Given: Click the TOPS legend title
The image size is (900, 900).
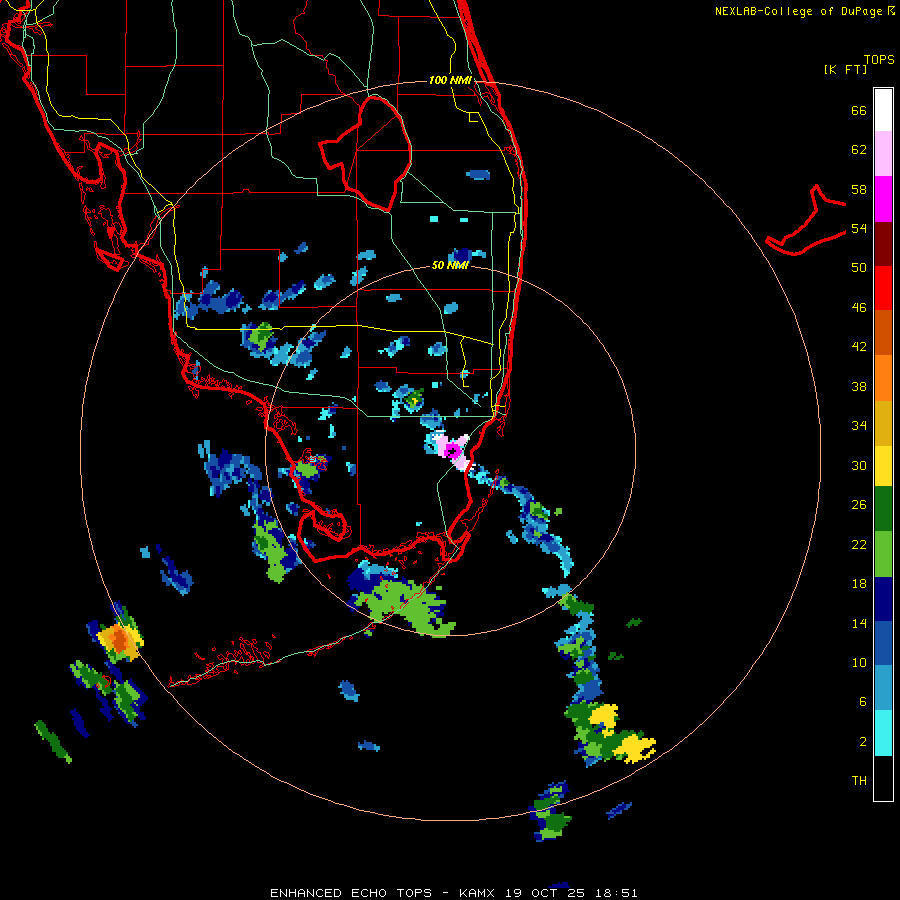Looking at the screenshot, I should point(879,60).
